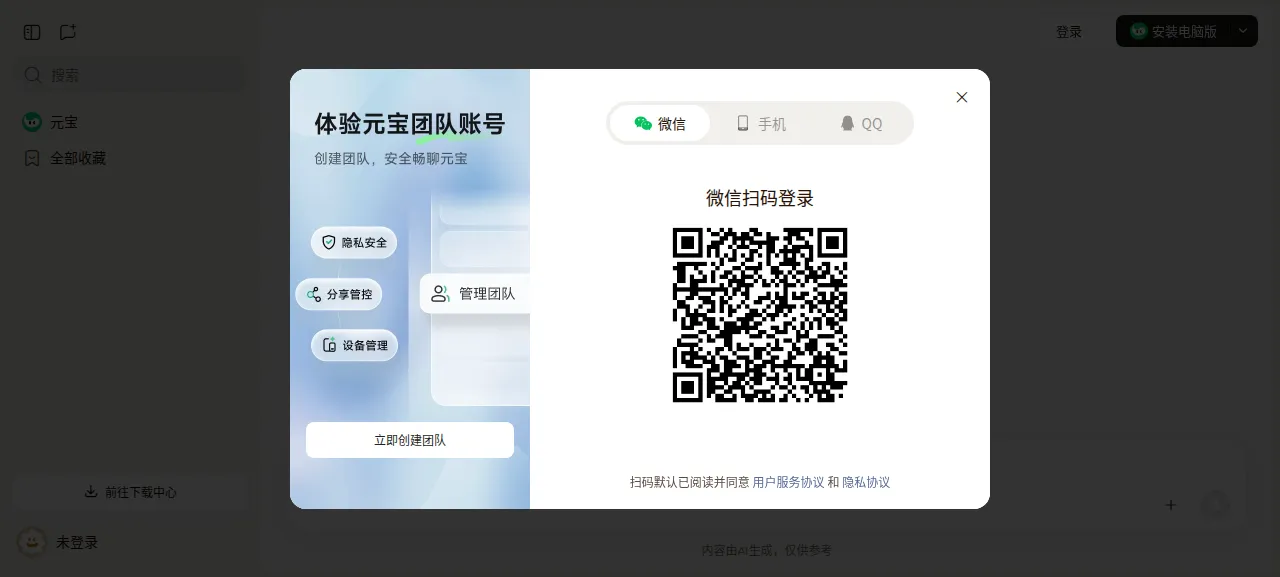The image size is (1280, 577).
Task: Click 立即创建团队 button
Action: pos(410,440)
